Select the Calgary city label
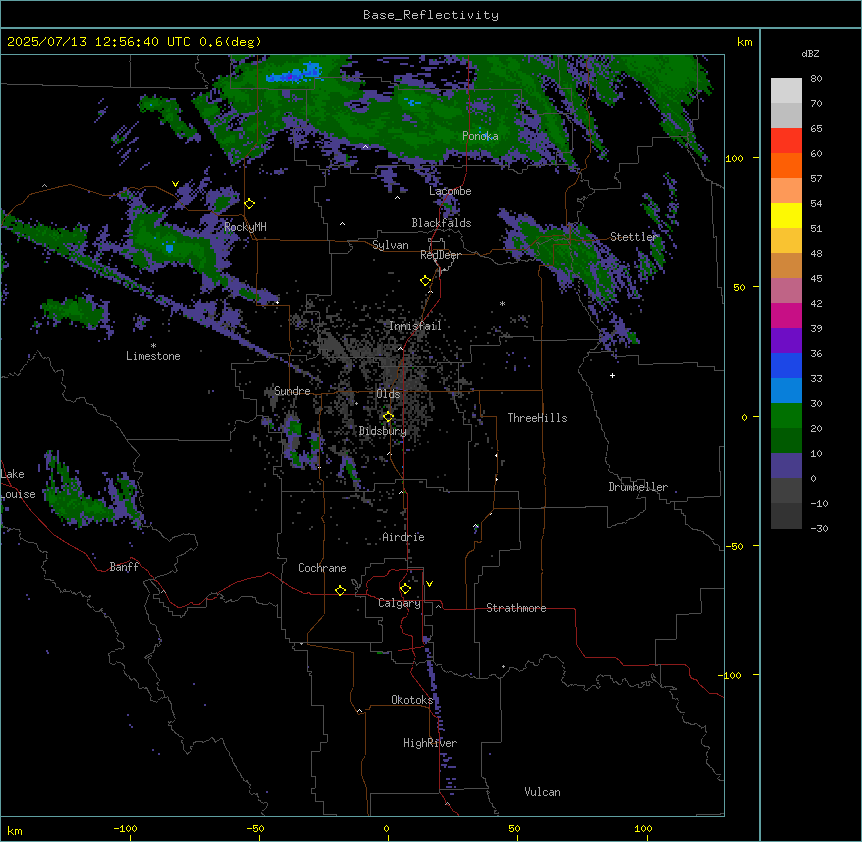 [399, 603]
